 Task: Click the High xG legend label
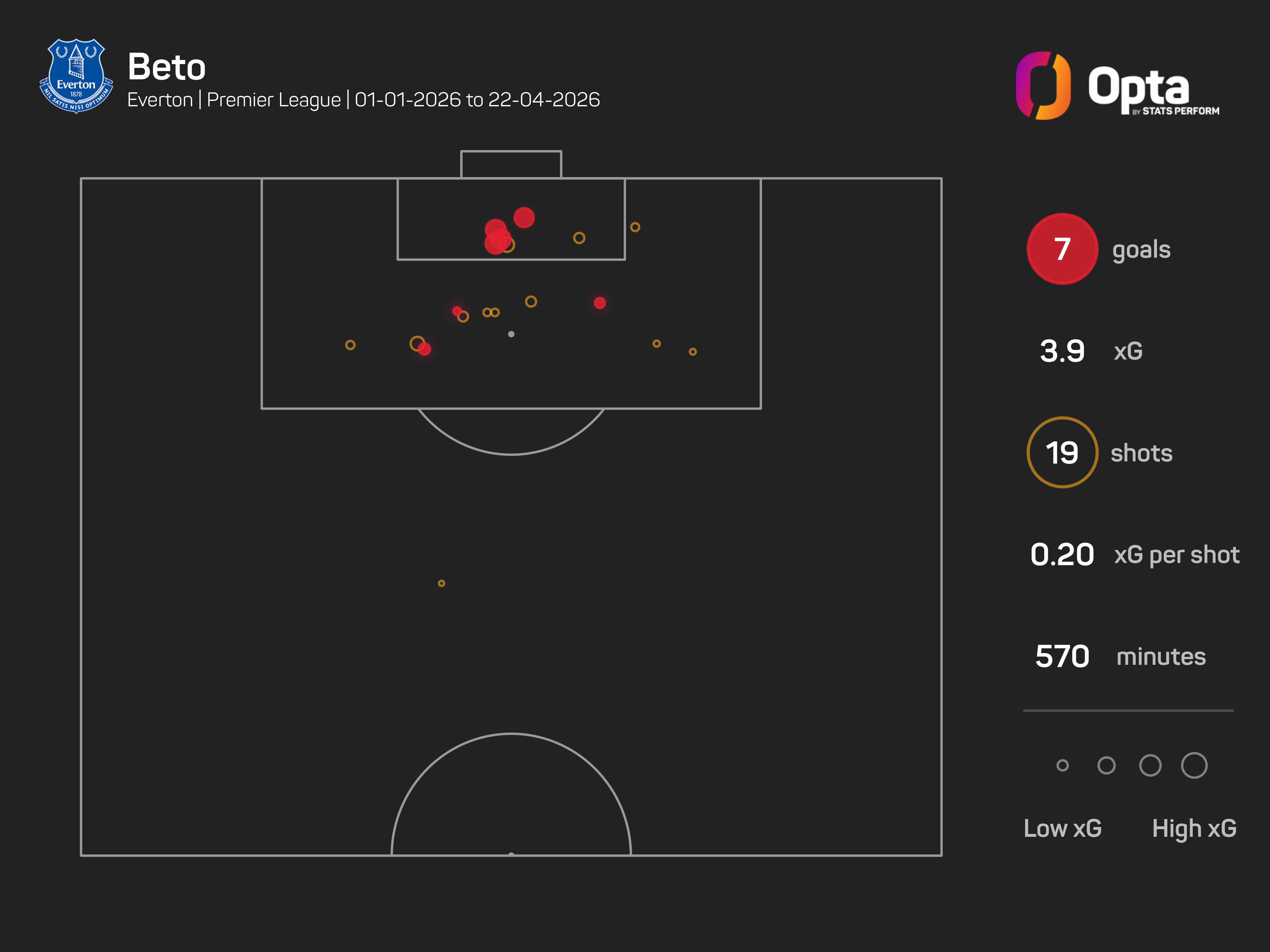pyautogui.click(x=1193, y=828)
